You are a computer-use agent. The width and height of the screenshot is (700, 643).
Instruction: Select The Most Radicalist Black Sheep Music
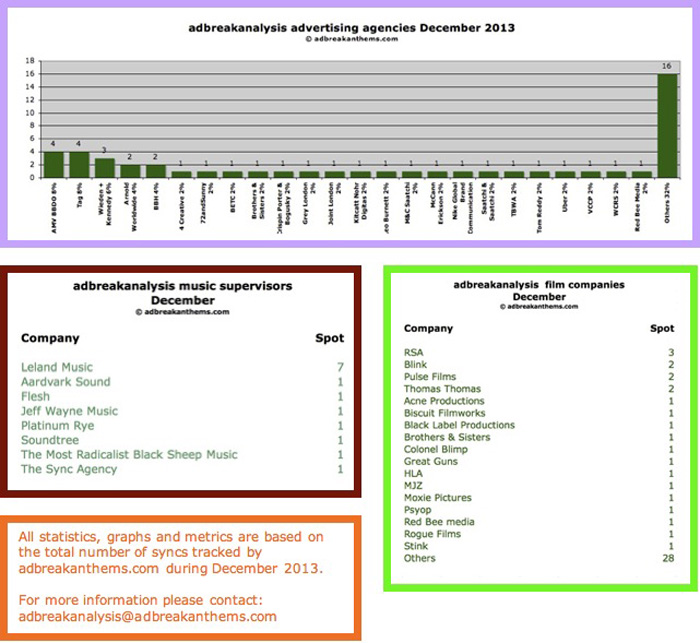(129, 455)
